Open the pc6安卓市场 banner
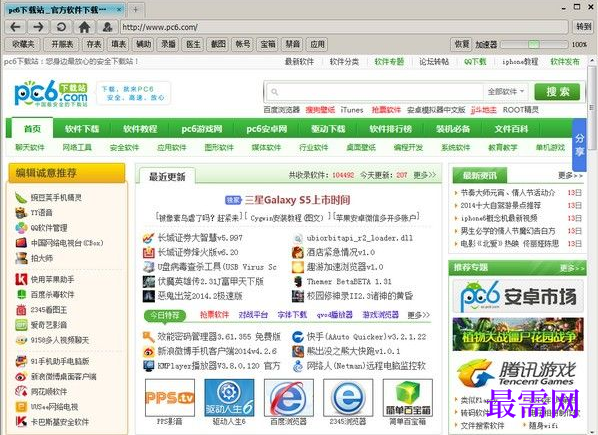This screenshot has width=598, height=435. coord(518,296)
